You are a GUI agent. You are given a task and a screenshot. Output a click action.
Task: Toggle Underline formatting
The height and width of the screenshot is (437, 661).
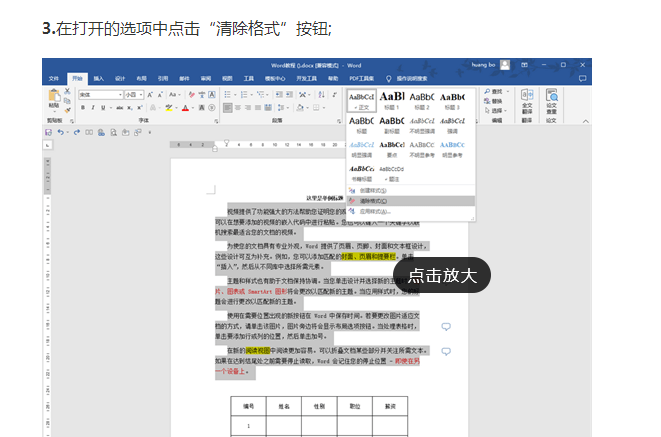(103, 108)
